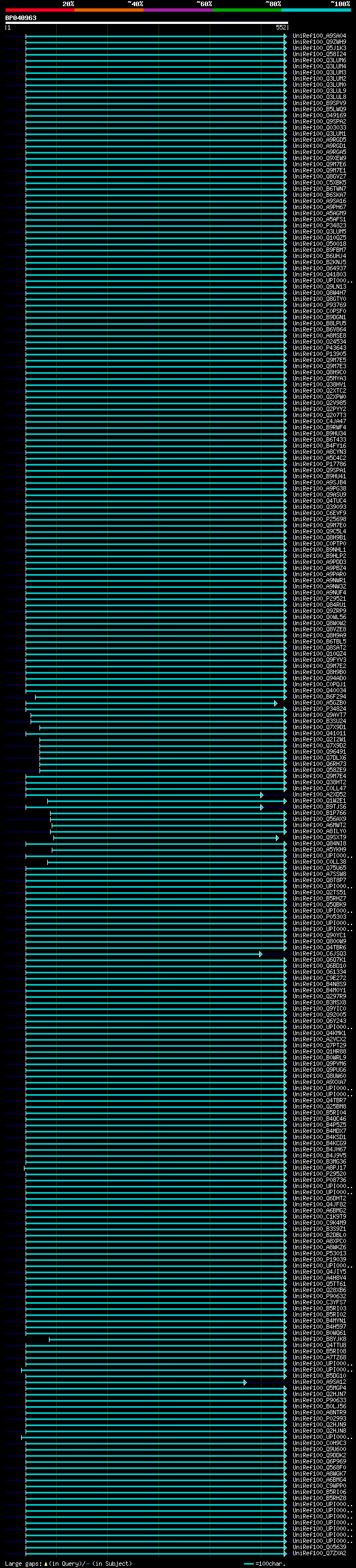
Task: Click the alignment bar of UniRef100_Q9SXT9
Action: point(166,837)
